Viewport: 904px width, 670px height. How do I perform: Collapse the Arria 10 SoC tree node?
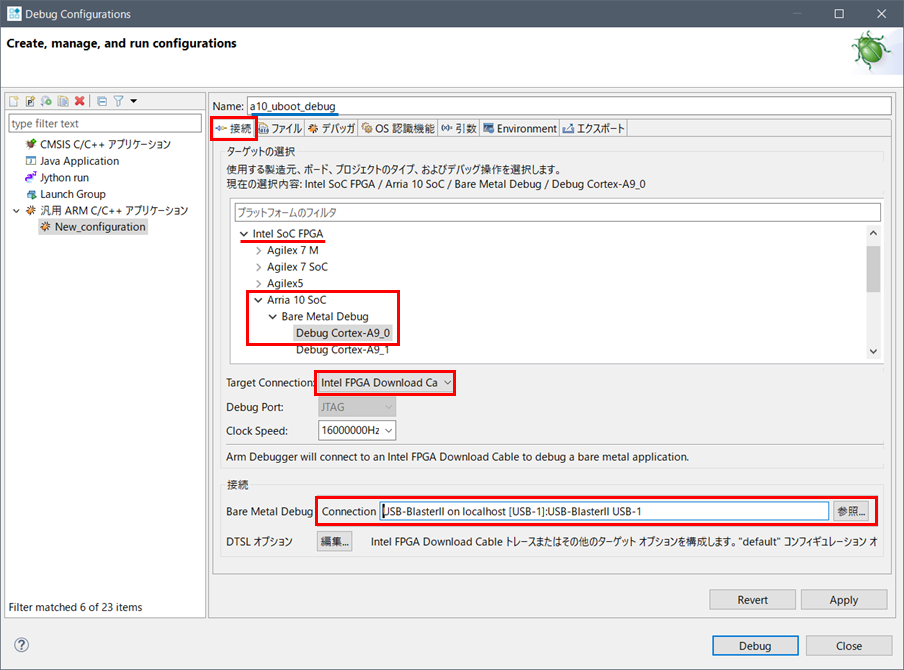[259, 300]
